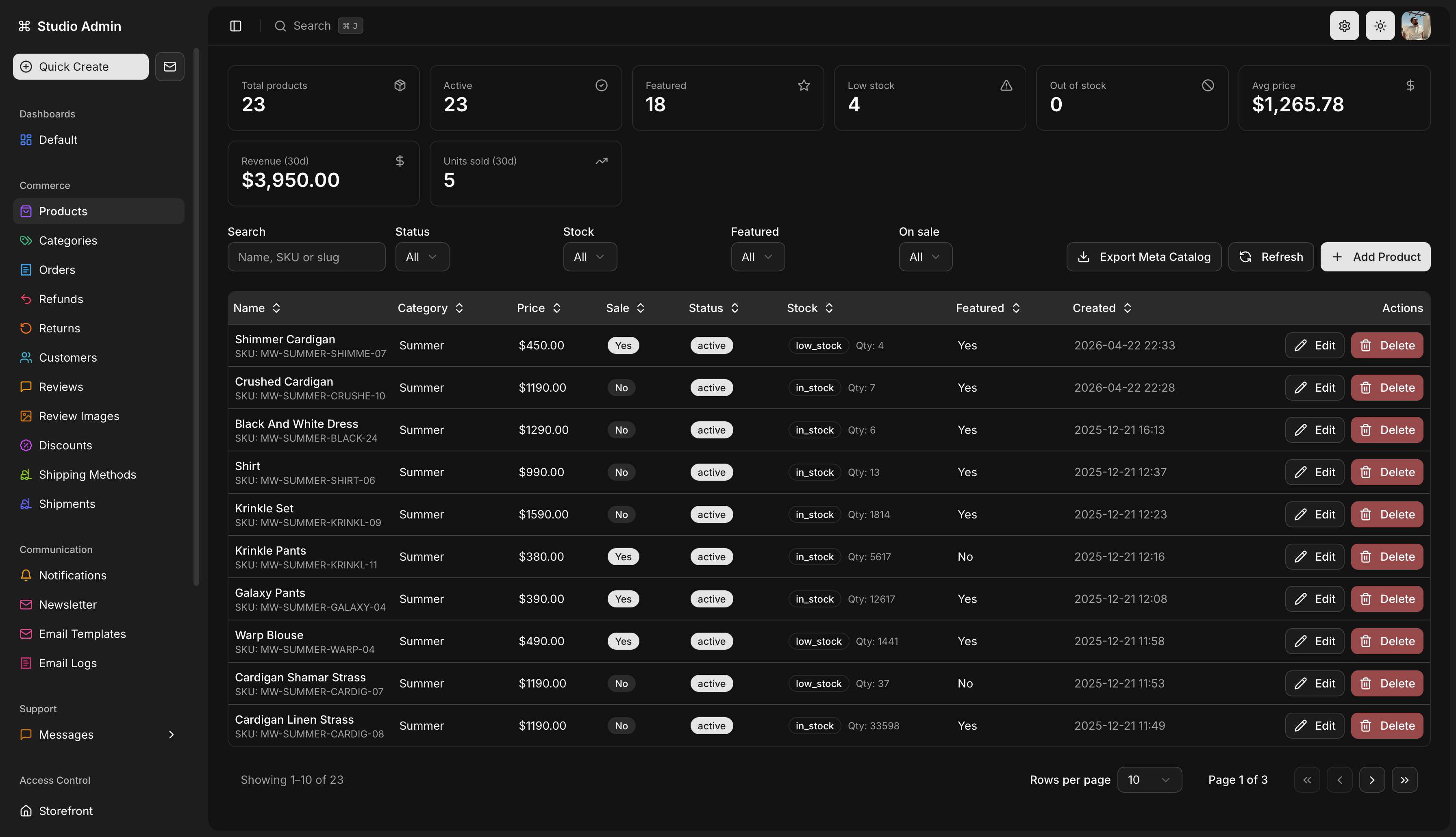This screenshot has width=1456, height=837.
Task: Open Newsletter in the sidebar
Action: pyautogui.click(x=98, y=605)
